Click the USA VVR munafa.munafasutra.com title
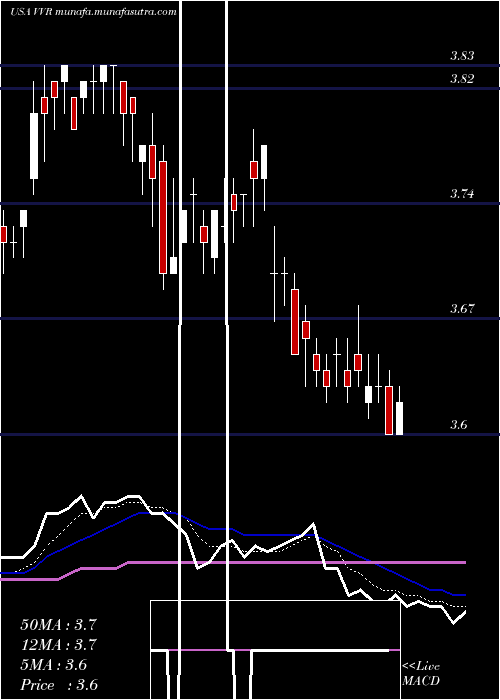The height and width of the screenshot is (700, 500). click(x=93, y=12)
